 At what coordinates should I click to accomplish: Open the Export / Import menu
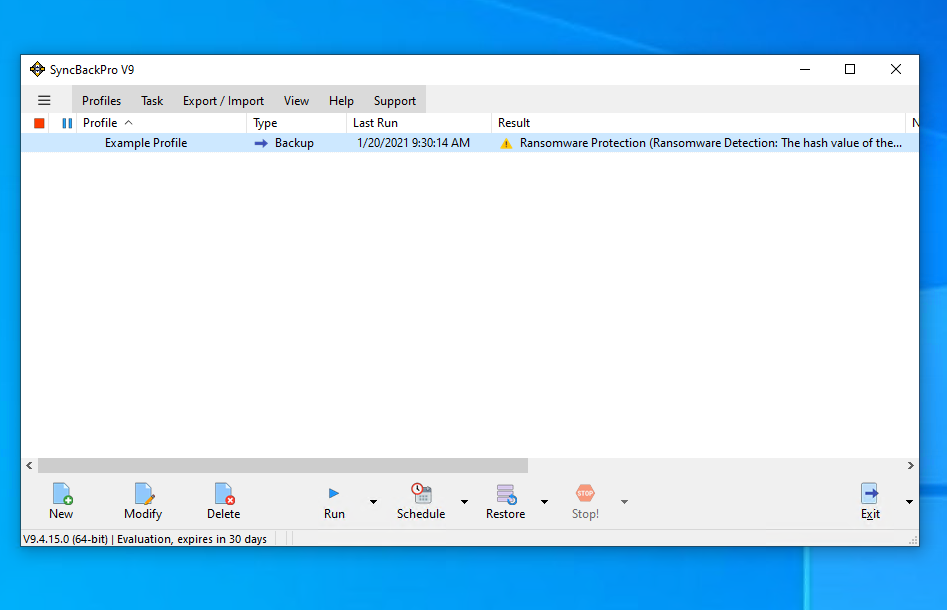point(223,101)
